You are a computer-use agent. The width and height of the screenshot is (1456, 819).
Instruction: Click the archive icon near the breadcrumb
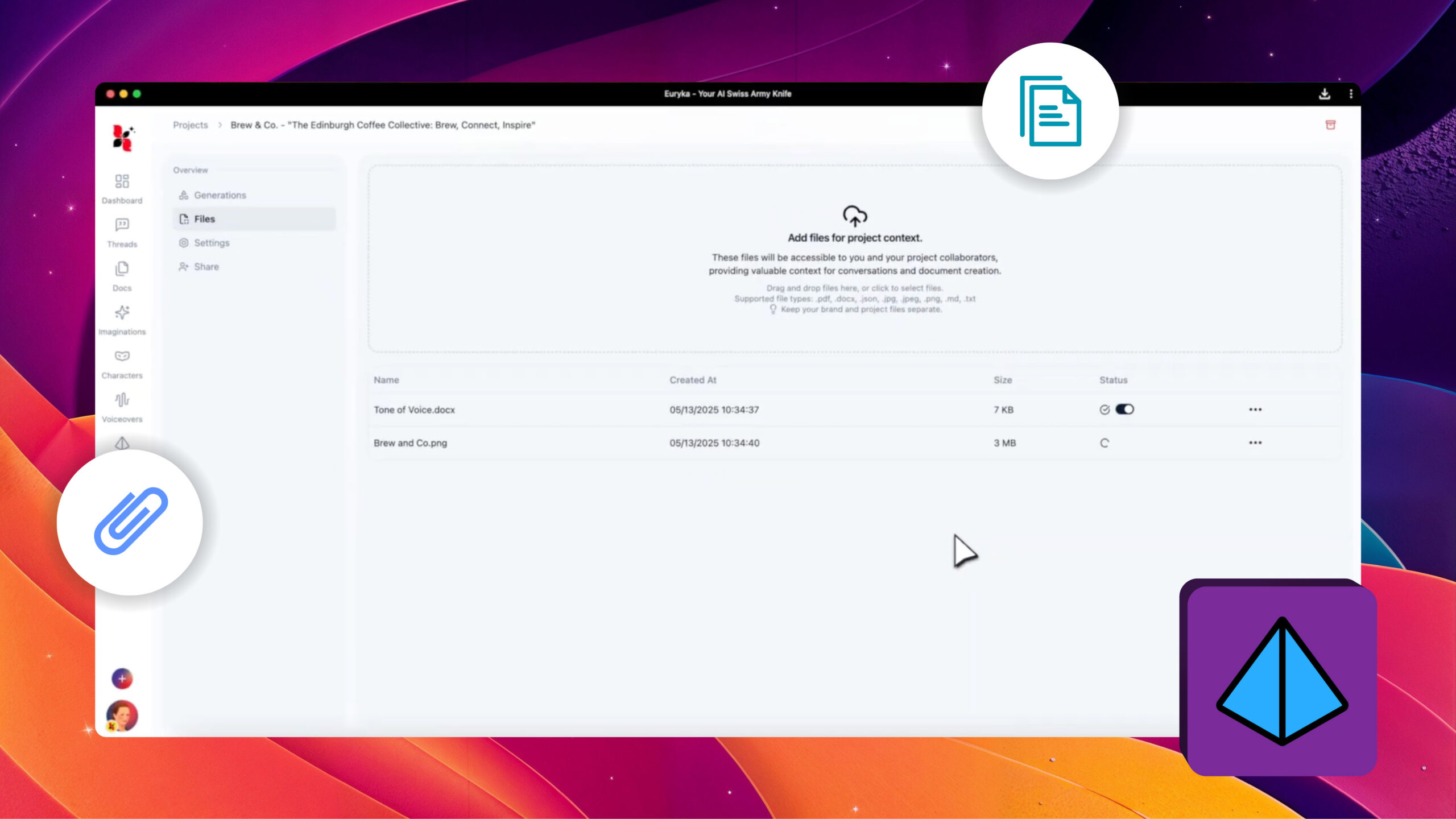[x=1331, y=125]
